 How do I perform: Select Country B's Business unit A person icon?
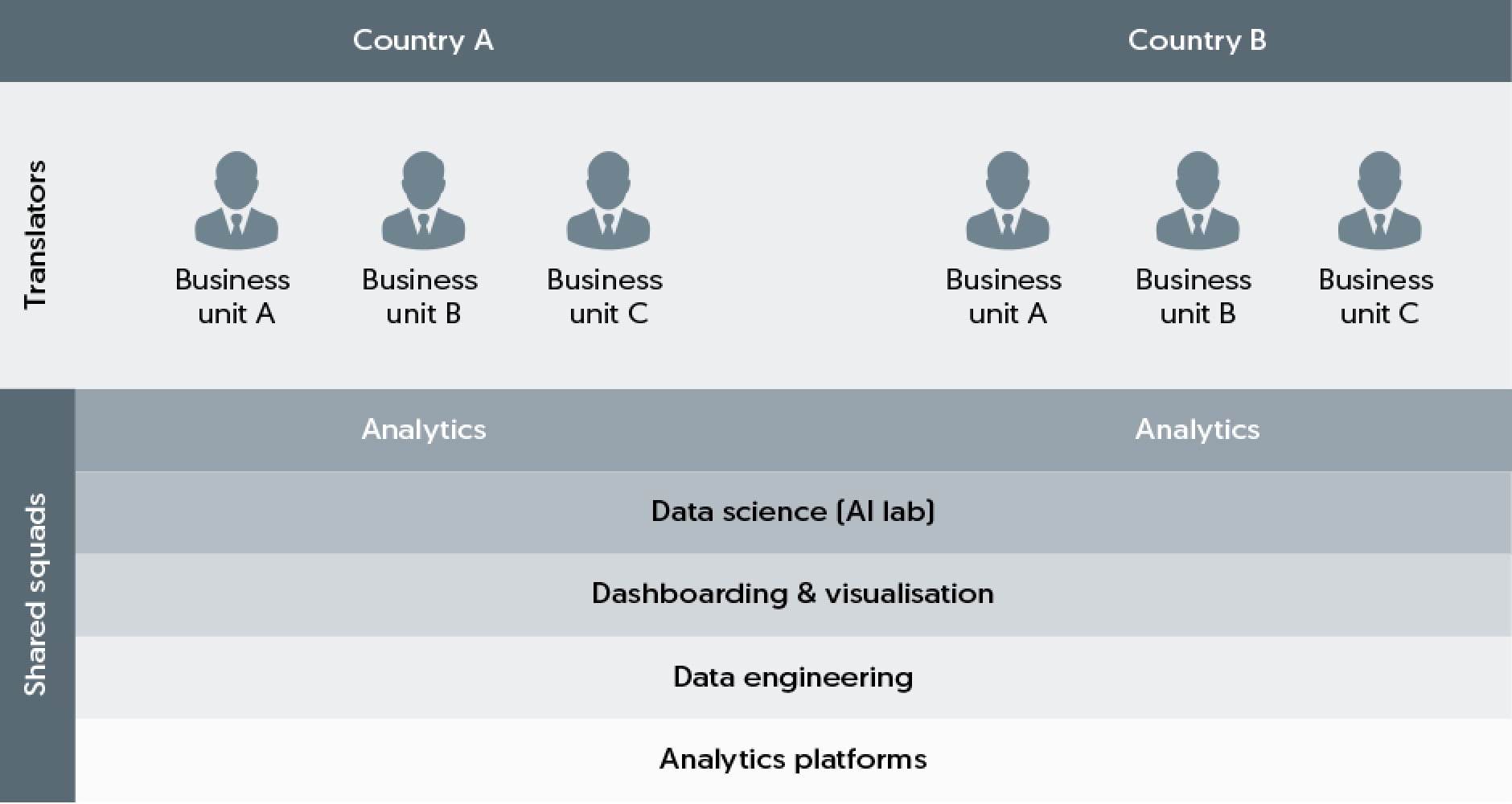[1007, 199]
